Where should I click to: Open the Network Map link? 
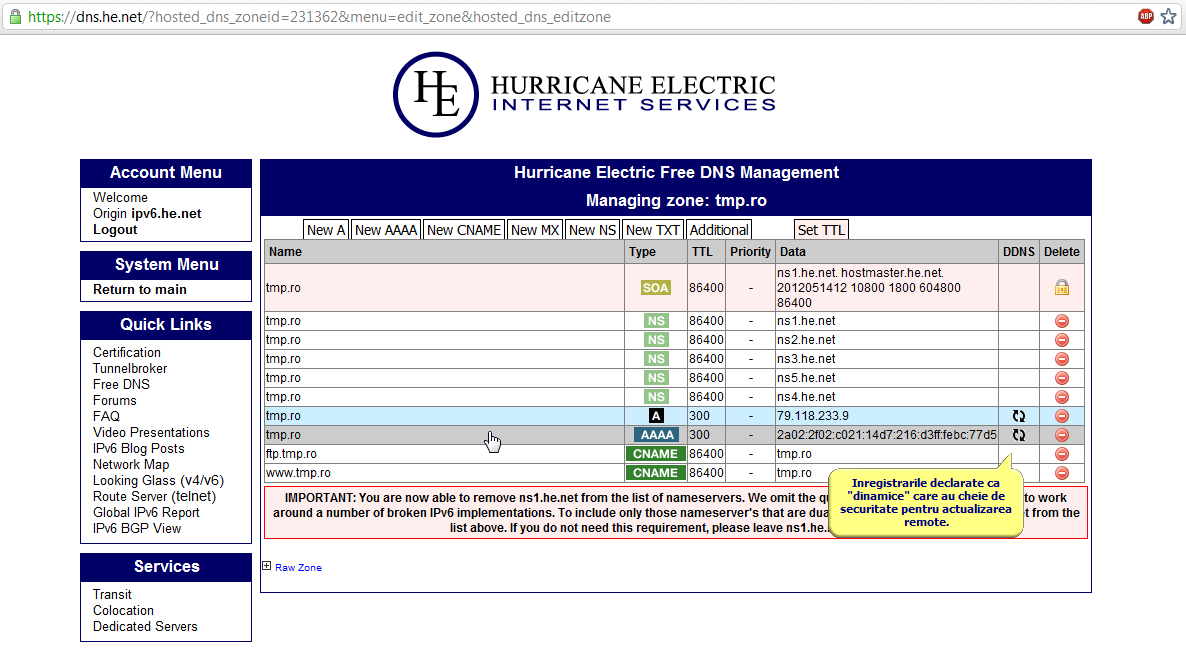tap(131, 464)
